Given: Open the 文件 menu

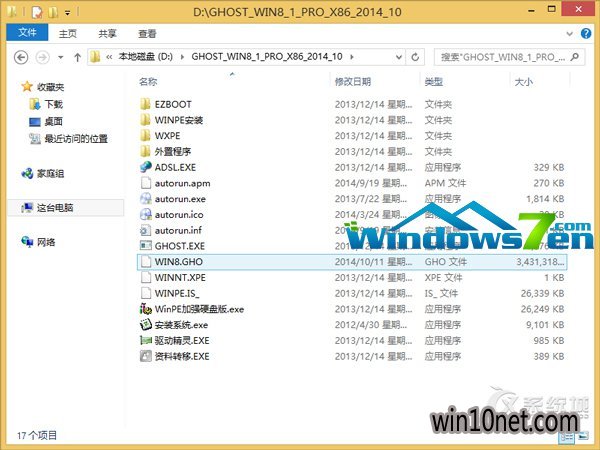Looking at the screenshot, I should [x=27, y=33].
